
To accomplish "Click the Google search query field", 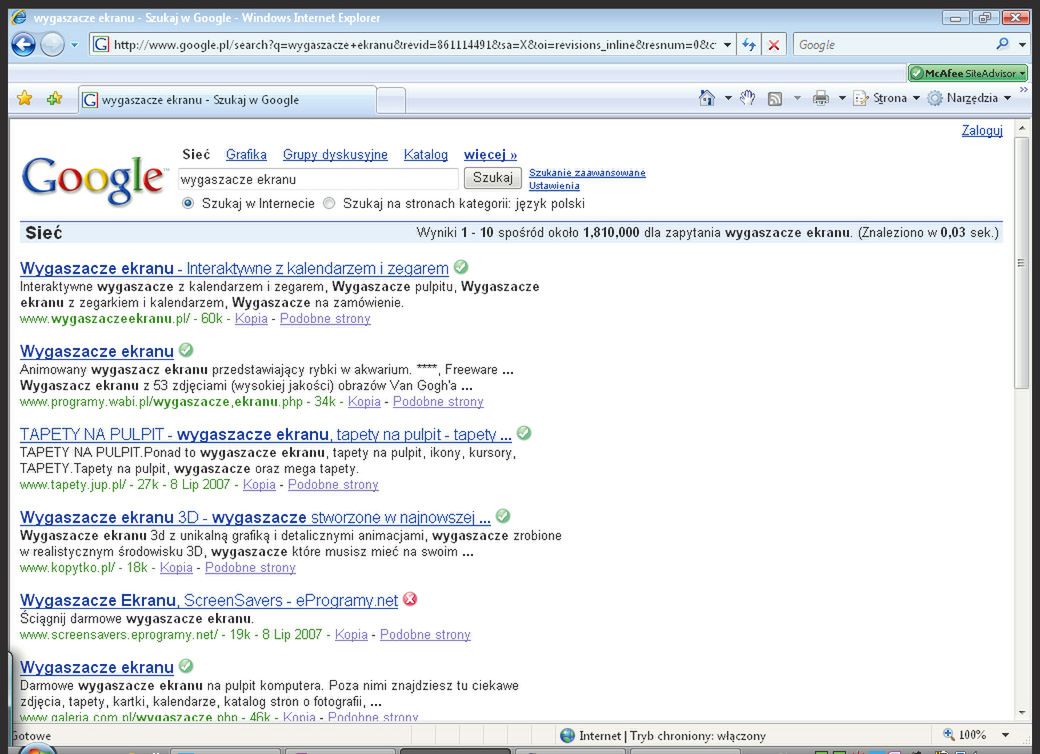I will coord(318,179).
